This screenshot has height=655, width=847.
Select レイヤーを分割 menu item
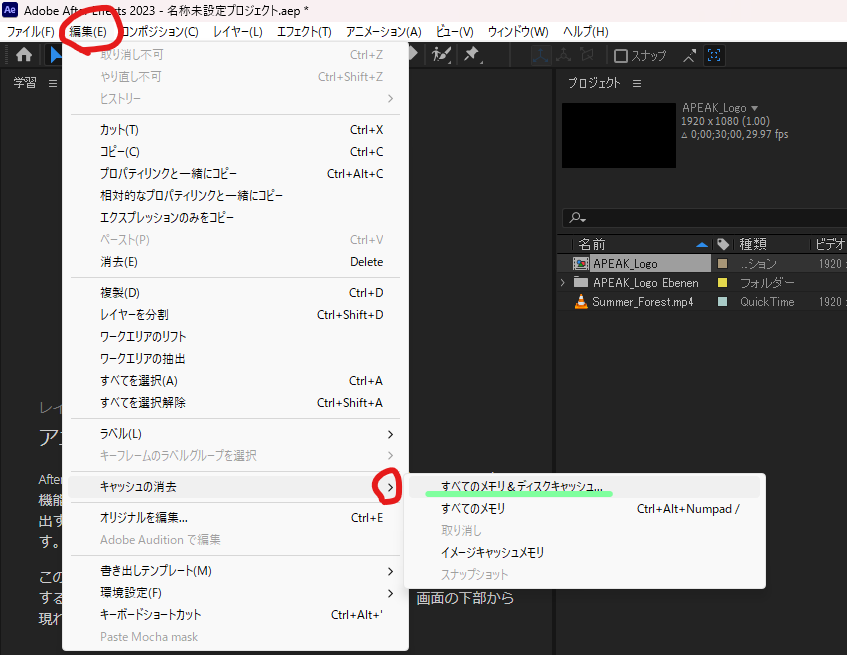pyautogui.click(x=236, y=315)
